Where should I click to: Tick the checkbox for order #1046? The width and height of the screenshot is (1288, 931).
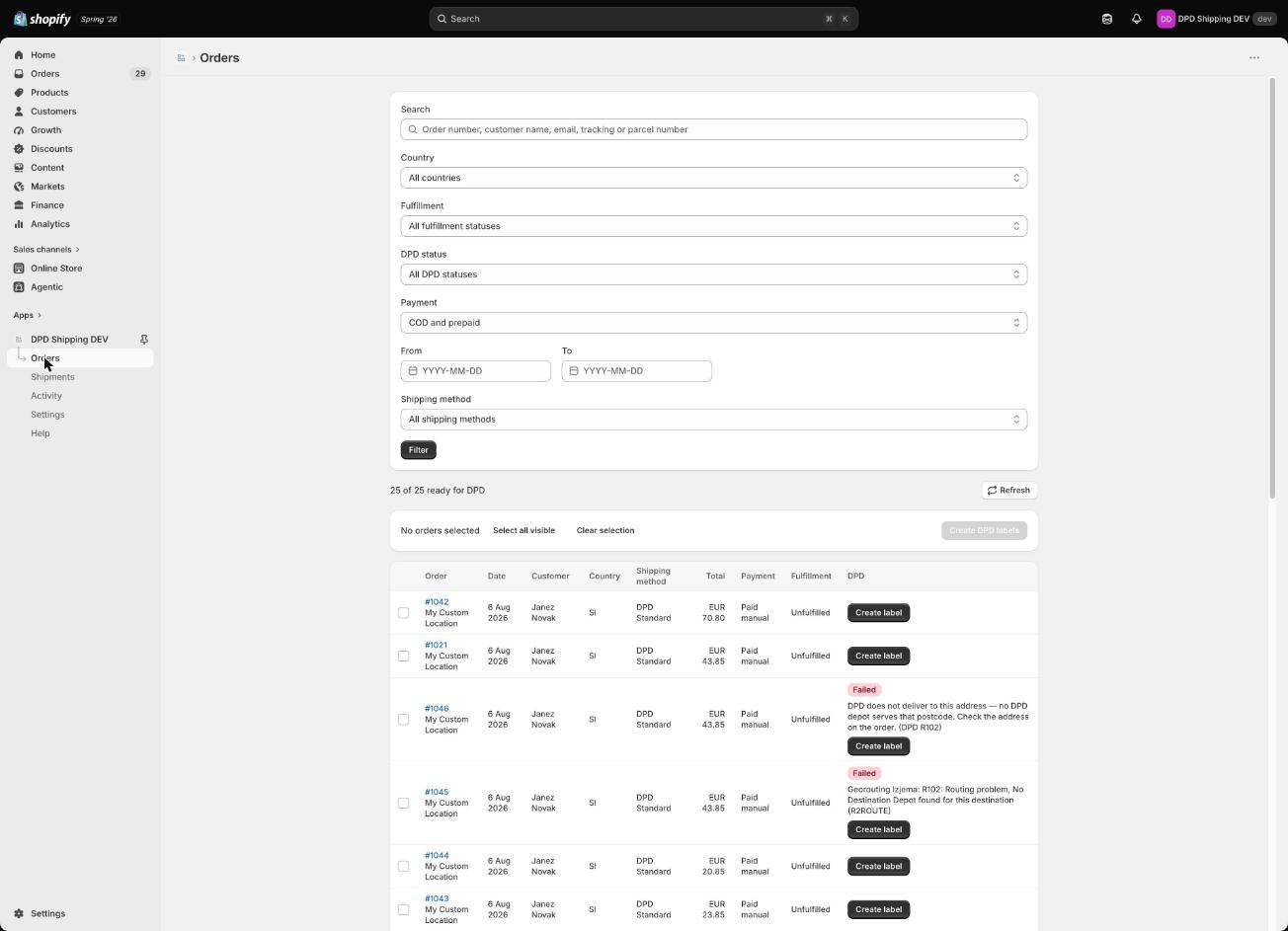click(403, 720)
